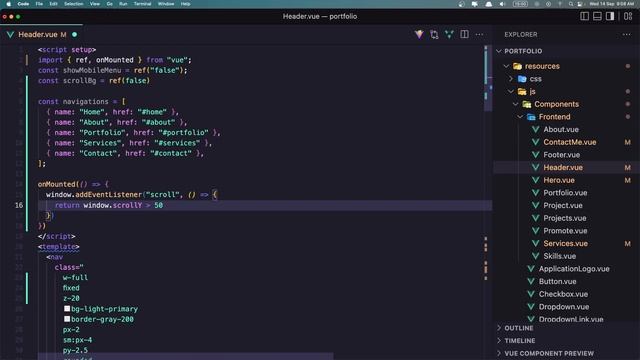Click the Components folder icon
Screen dimensions: 640x360
(x=527, y=104)
